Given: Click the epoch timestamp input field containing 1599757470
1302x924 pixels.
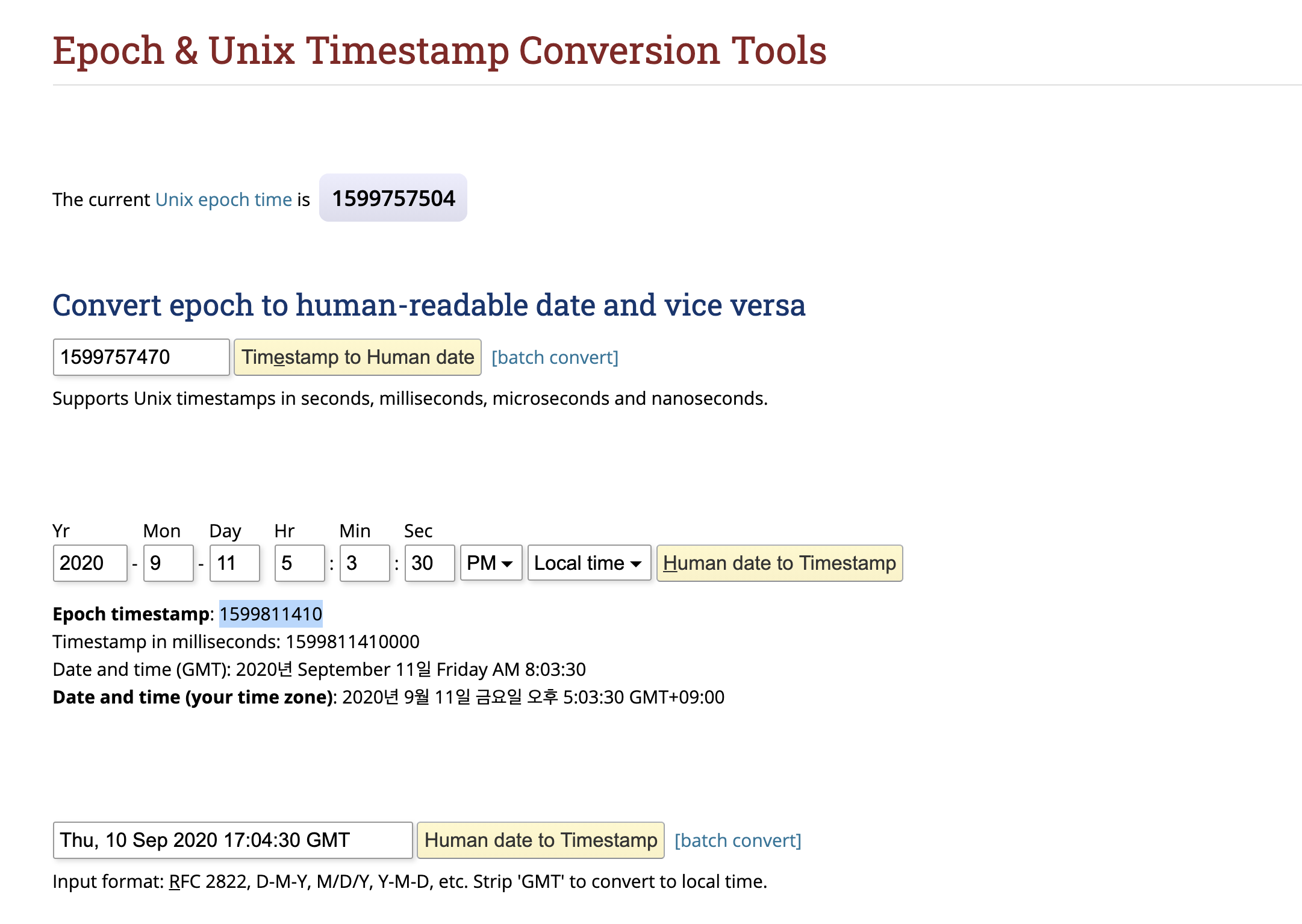Looking at the screenshot, I should [x=141, y=357].
